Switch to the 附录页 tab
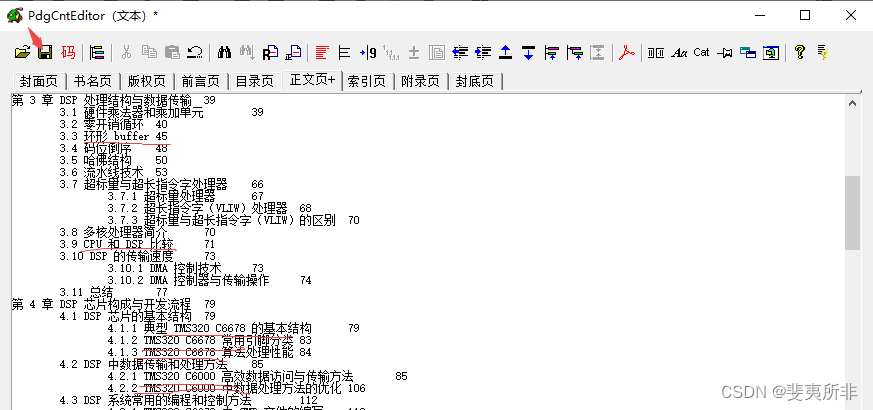Viewport: 873px width, 410px height. (x=420, y=81)
